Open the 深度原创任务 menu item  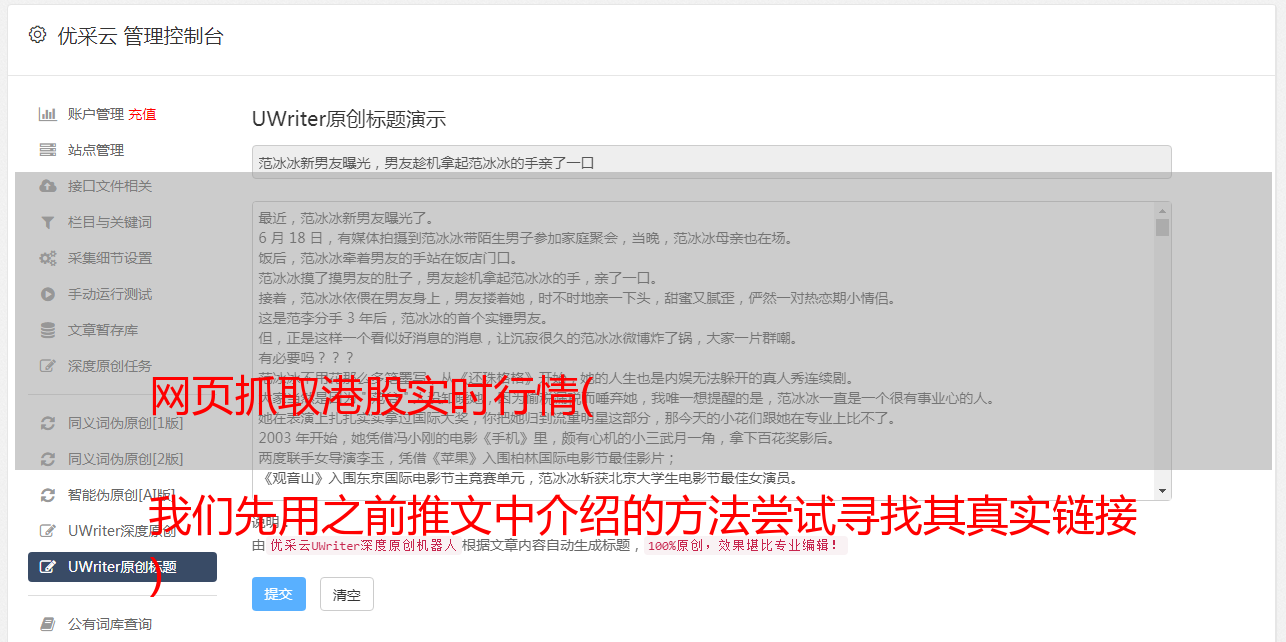click(x=110, y=366)
